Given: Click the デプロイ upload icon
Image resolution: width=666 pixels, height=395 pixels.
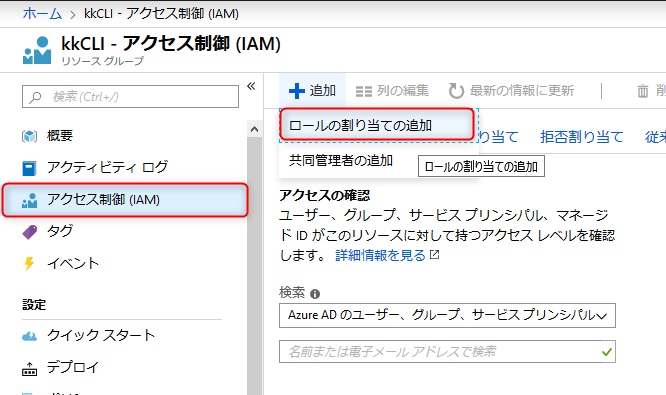Looking at the screenshot, I should tap(29, 369).
